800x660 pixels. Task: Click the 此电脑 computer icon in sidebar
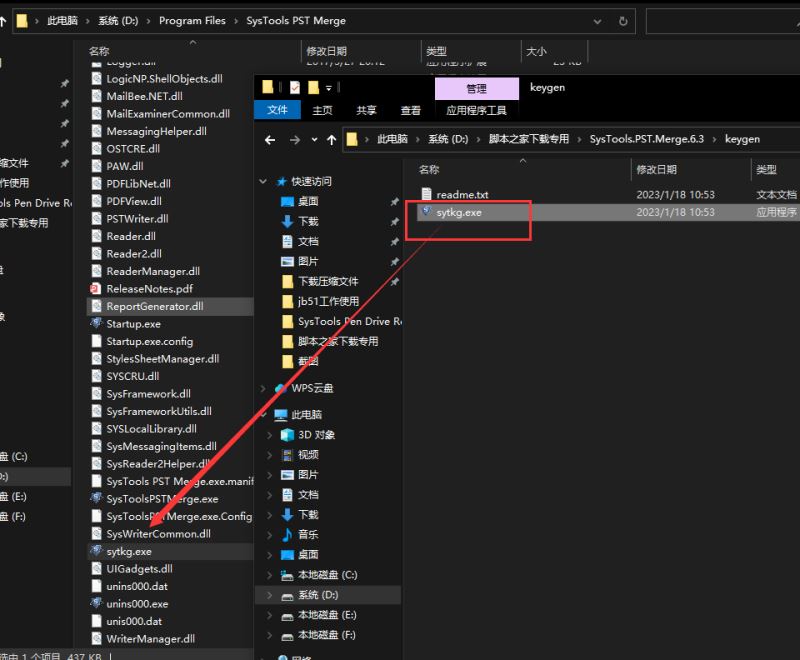click(281, 415)
